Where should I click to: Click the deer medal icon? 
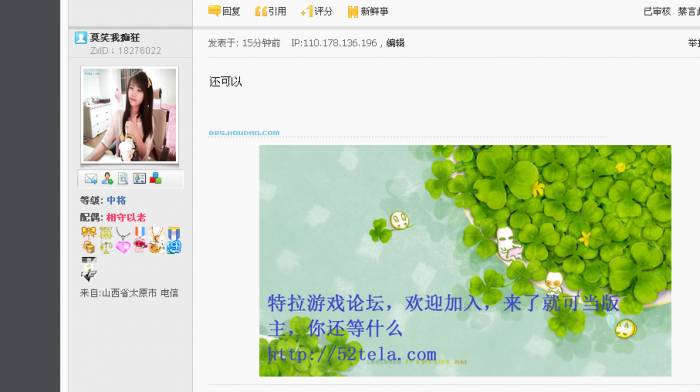pyautogui.click(x=157, y=240)
